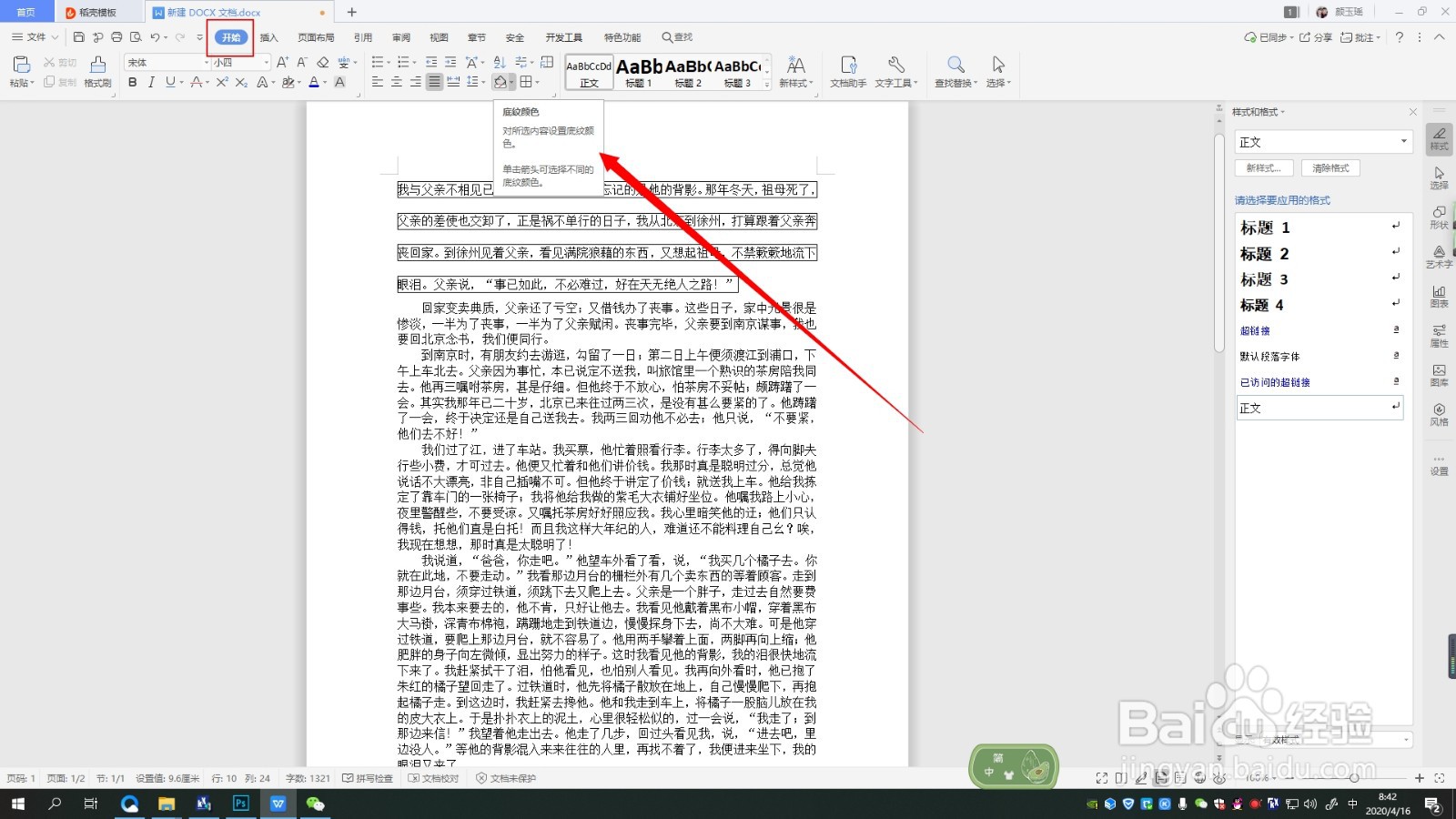1456x819 pixels.
Task: Switch to the 插入 ribbon tab
Action: pyautogui.click(x=268, y=37)
